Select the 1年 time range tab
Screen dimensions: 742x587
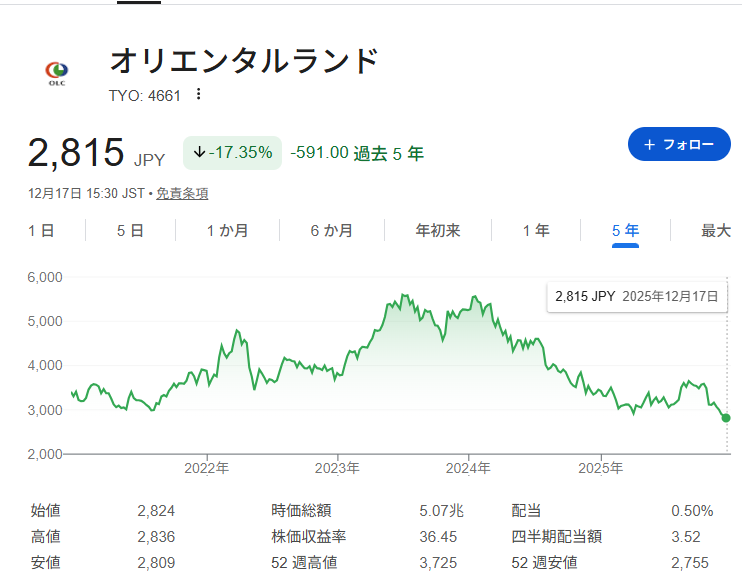tap(536, 231)
